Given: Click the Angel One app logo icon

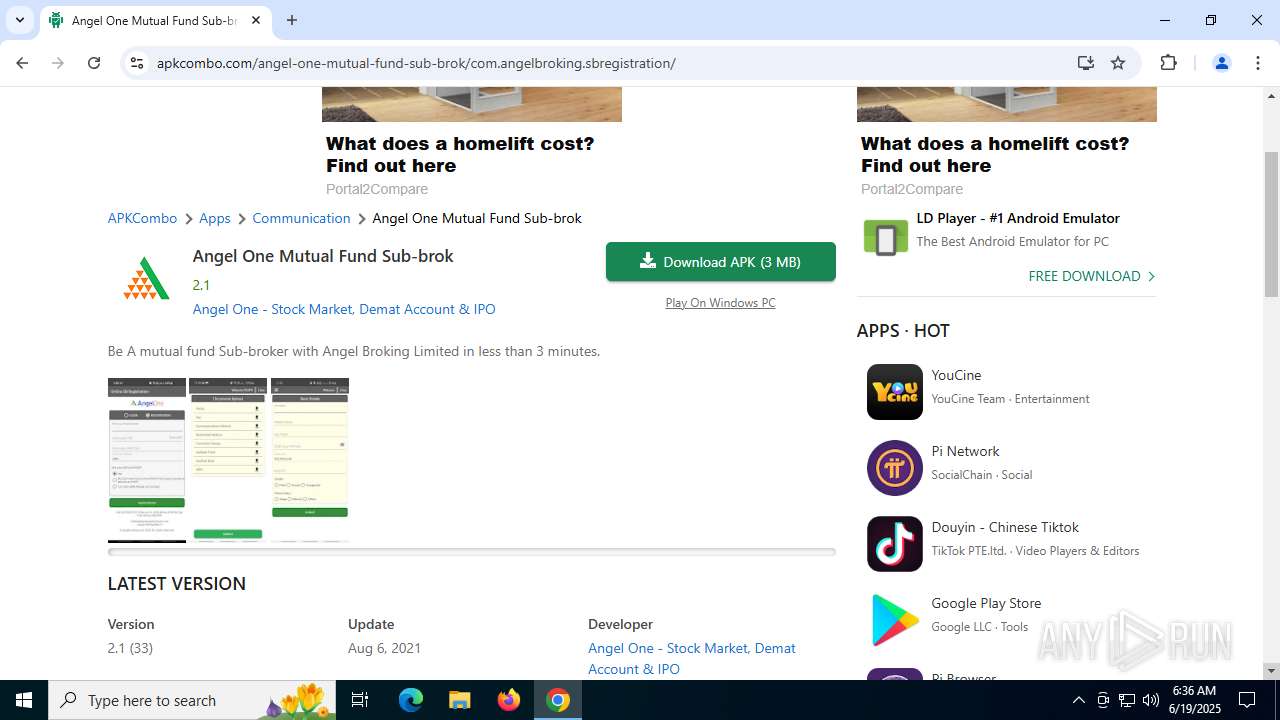Looking at the screenshot, I should click(146, 279).
